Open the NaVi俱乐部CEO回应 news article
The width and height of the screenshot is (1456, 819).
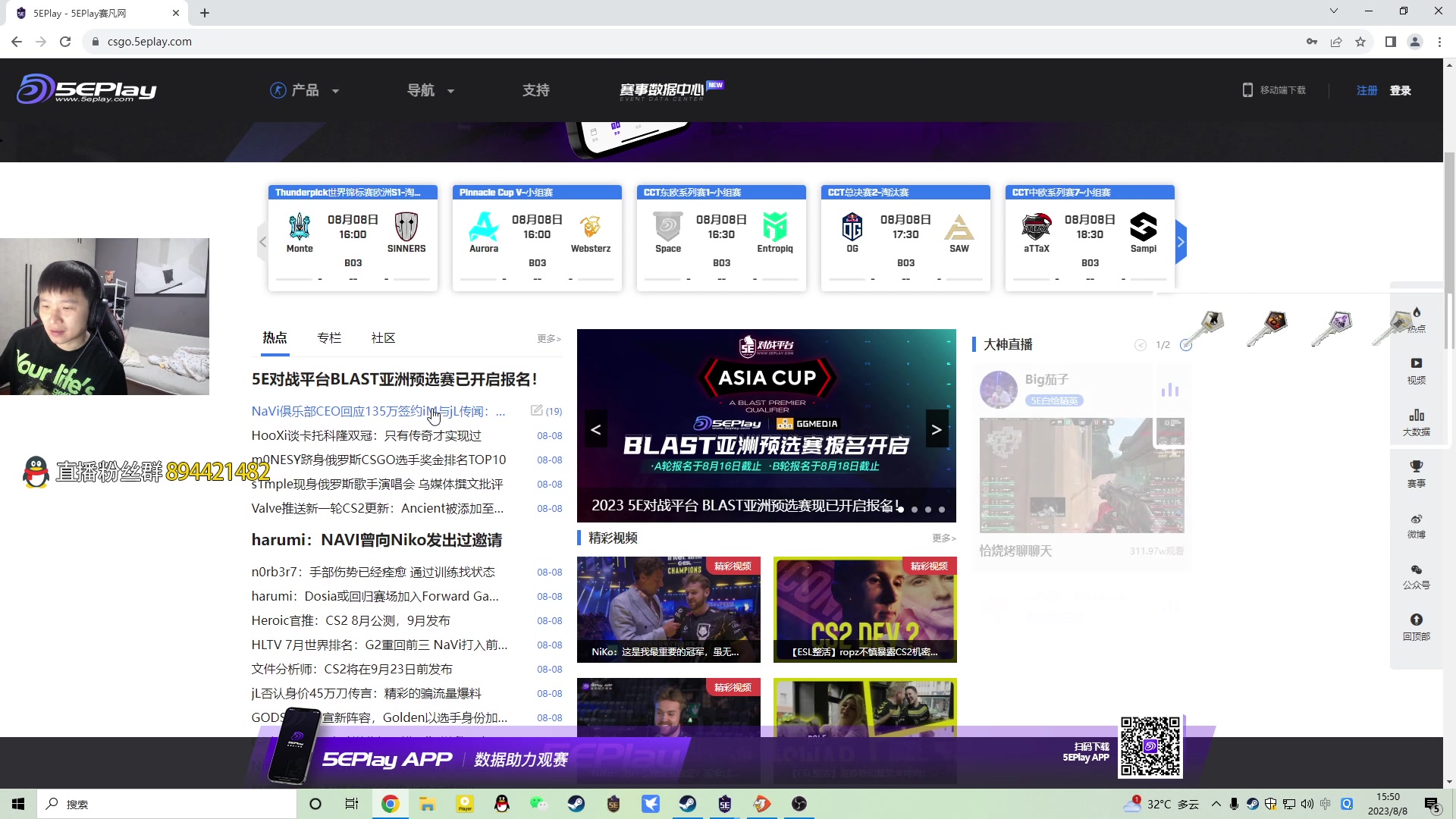378,411
